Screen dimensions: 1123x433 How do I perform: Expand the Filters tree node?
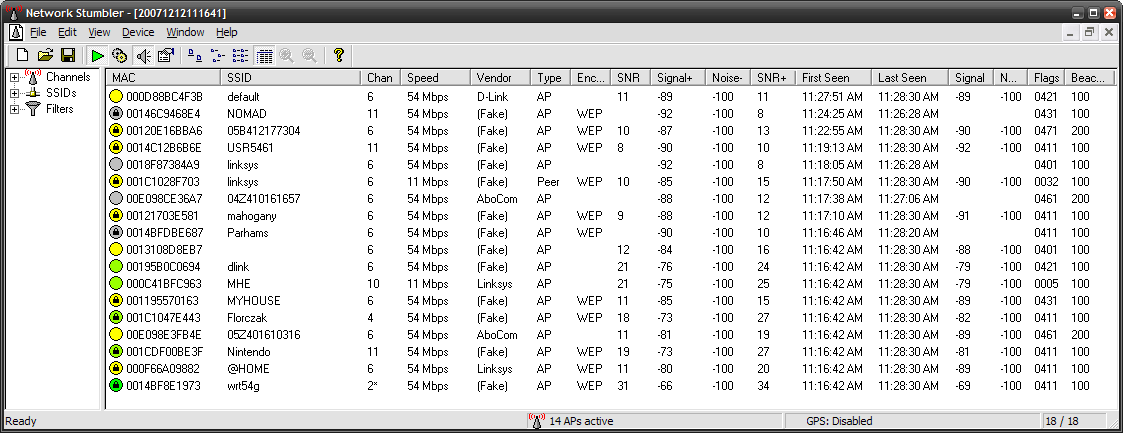(14, 110)
